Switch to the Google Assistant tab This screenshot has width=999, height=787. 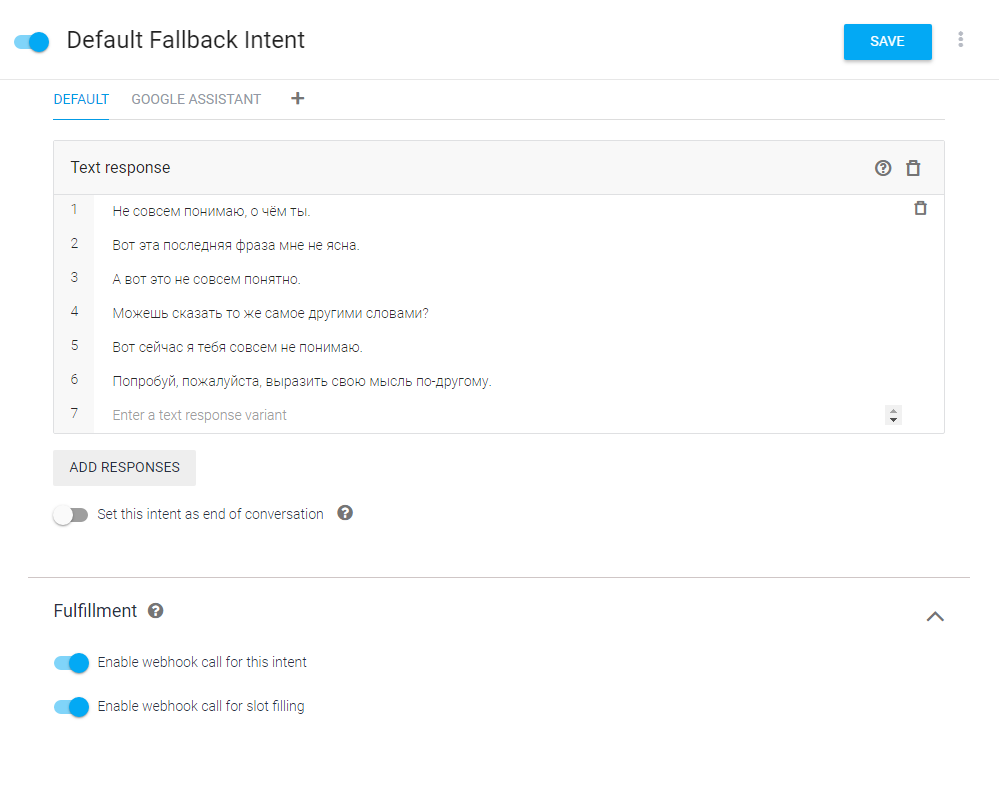point(196,99)
